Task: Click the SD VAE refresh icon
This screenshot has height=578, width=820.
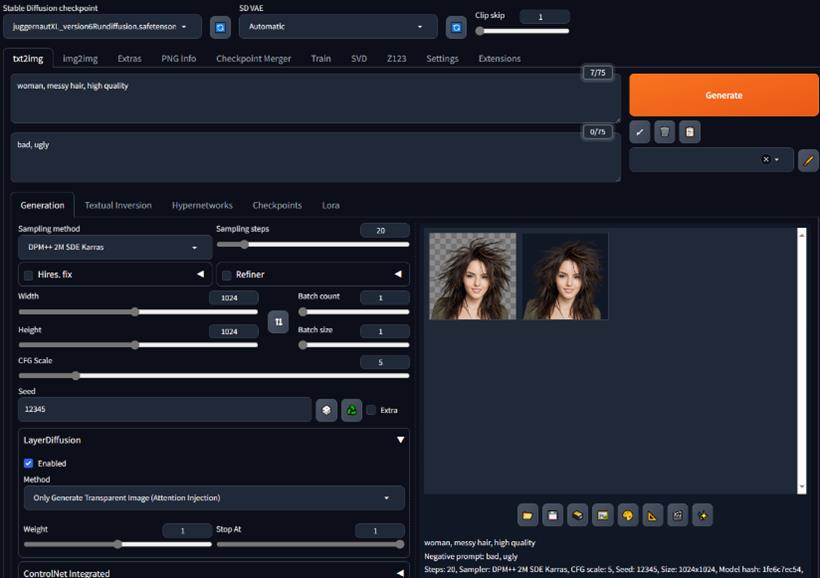Action: 456,27
